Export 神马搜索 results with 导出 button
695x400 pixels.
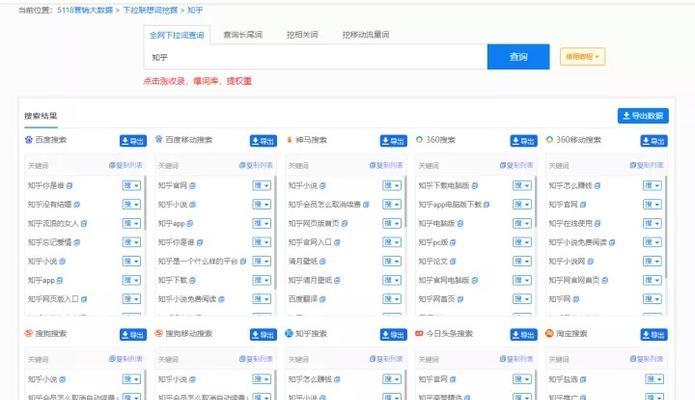[x=394, y=141]
